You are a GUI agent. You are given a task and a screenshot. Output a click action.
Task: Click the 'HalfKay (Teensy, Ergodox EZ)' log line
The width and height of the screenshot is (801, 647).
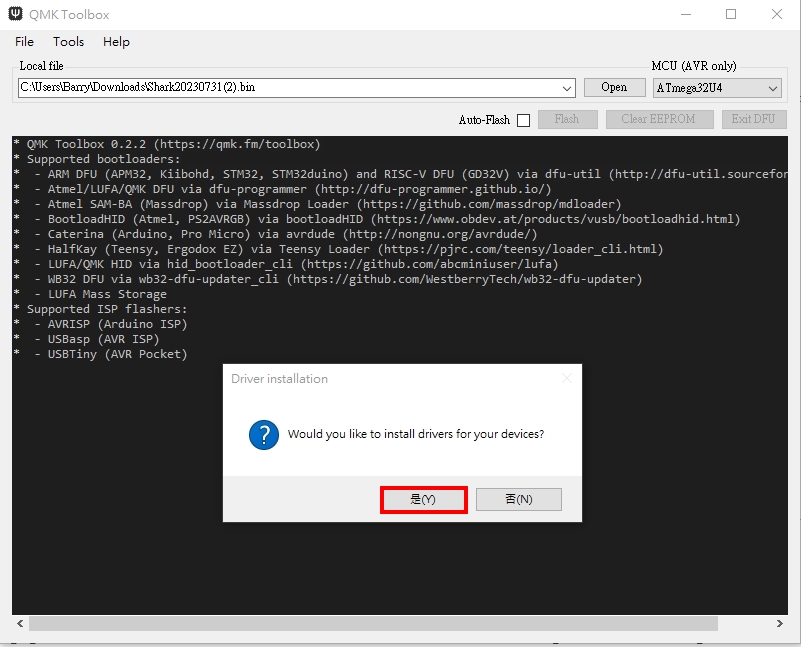click(x=339, y=249)
